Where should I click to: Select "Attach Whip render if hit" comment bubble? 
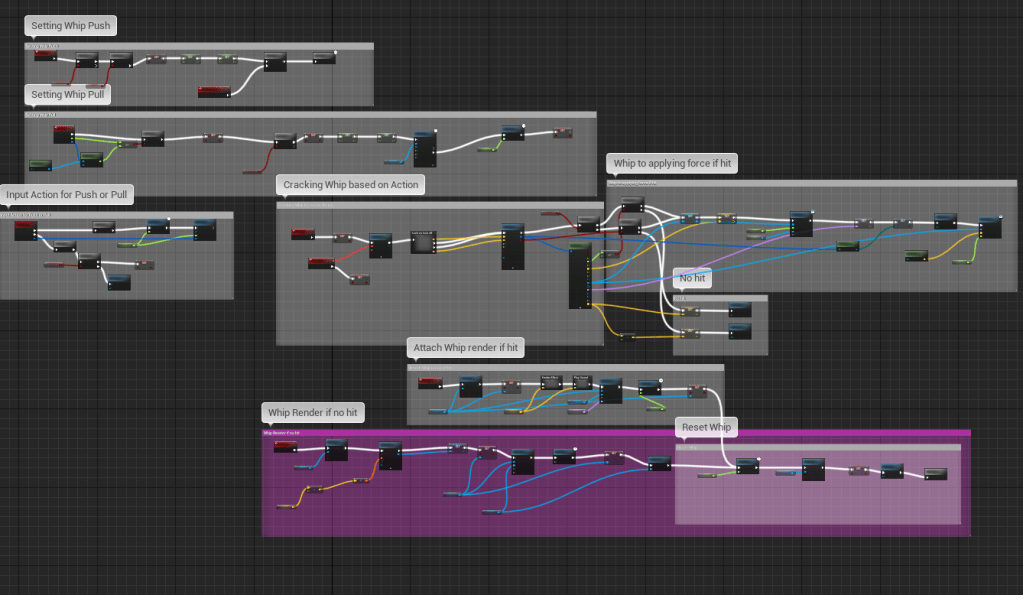(x=466, y=348)
